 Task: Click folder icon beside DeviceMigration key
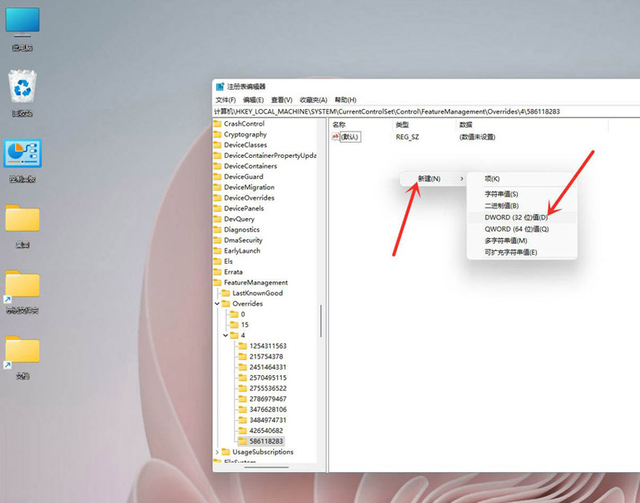click(x=218, y=187)
